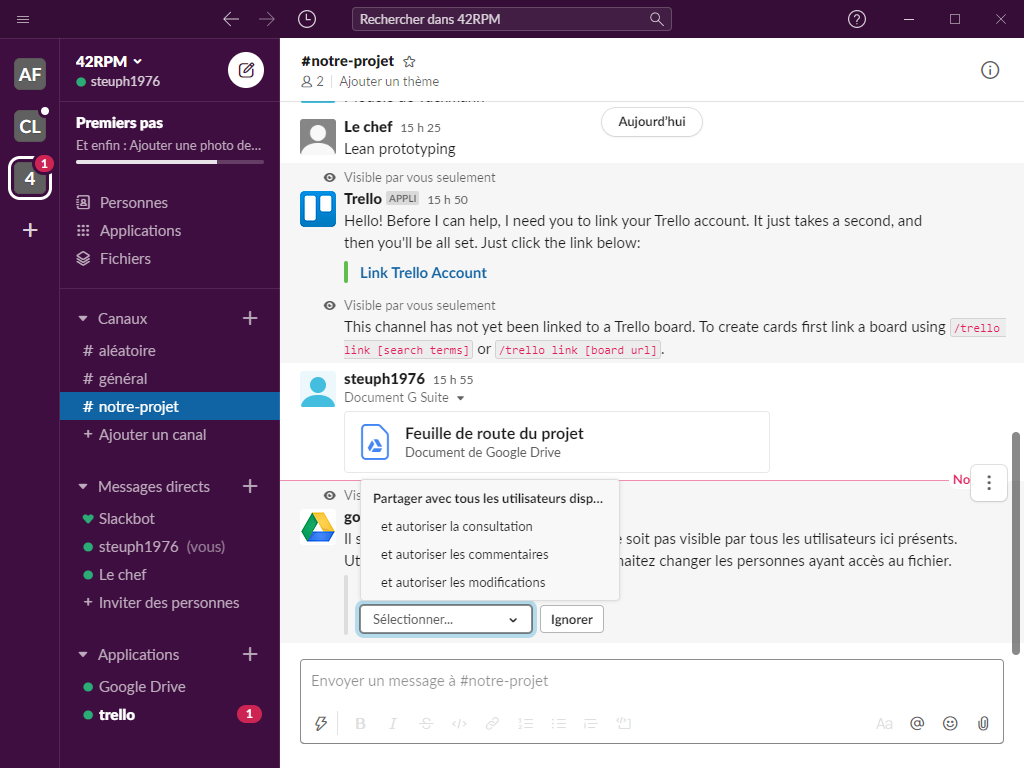Open the emoji picker
This screenshot has height=768, width=1024.
point(950,723)
